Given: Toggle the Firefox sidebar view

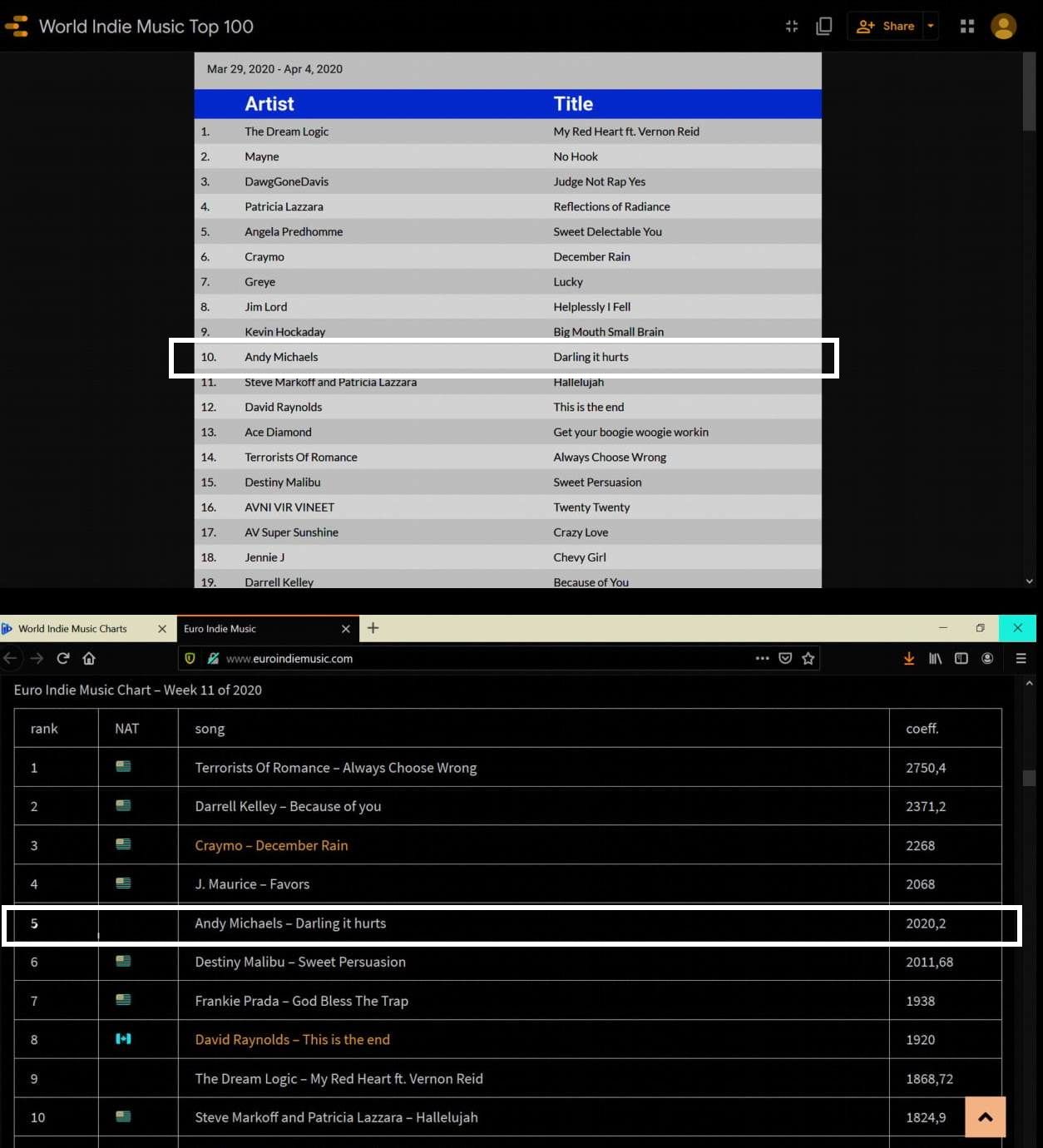Looking at the screenshot, I should (x=961, y=658).
